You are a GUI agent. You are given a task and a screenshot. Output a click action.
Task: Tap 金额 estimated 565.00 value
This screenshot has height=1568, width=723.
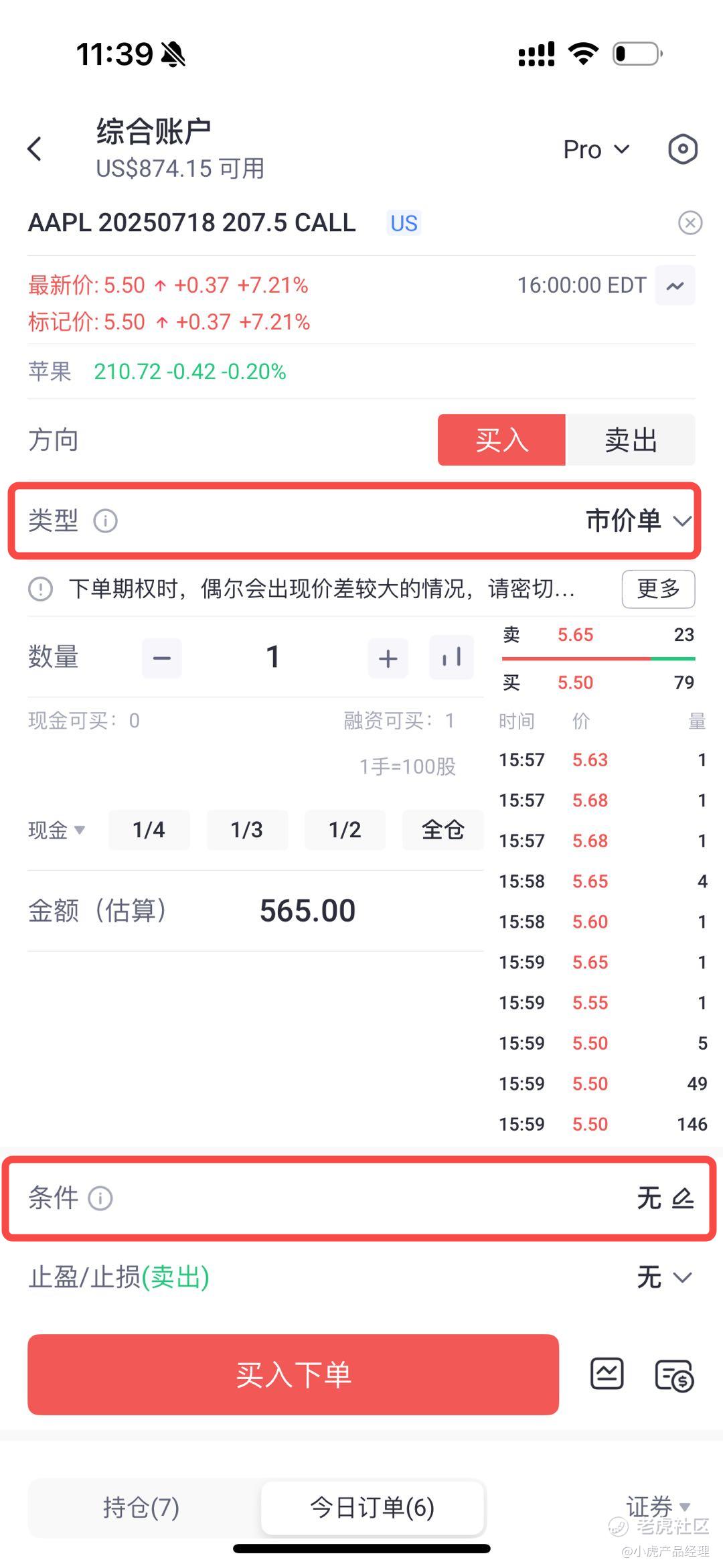click(x=307, y=911)
